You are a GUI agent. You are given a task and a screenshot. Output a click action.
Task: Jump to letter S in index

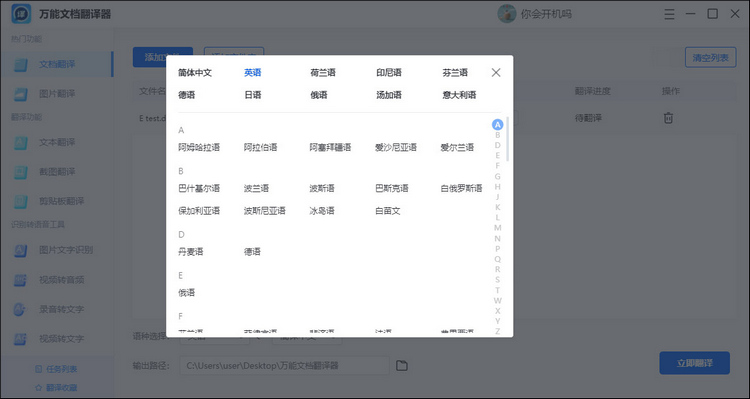(497, 280)
